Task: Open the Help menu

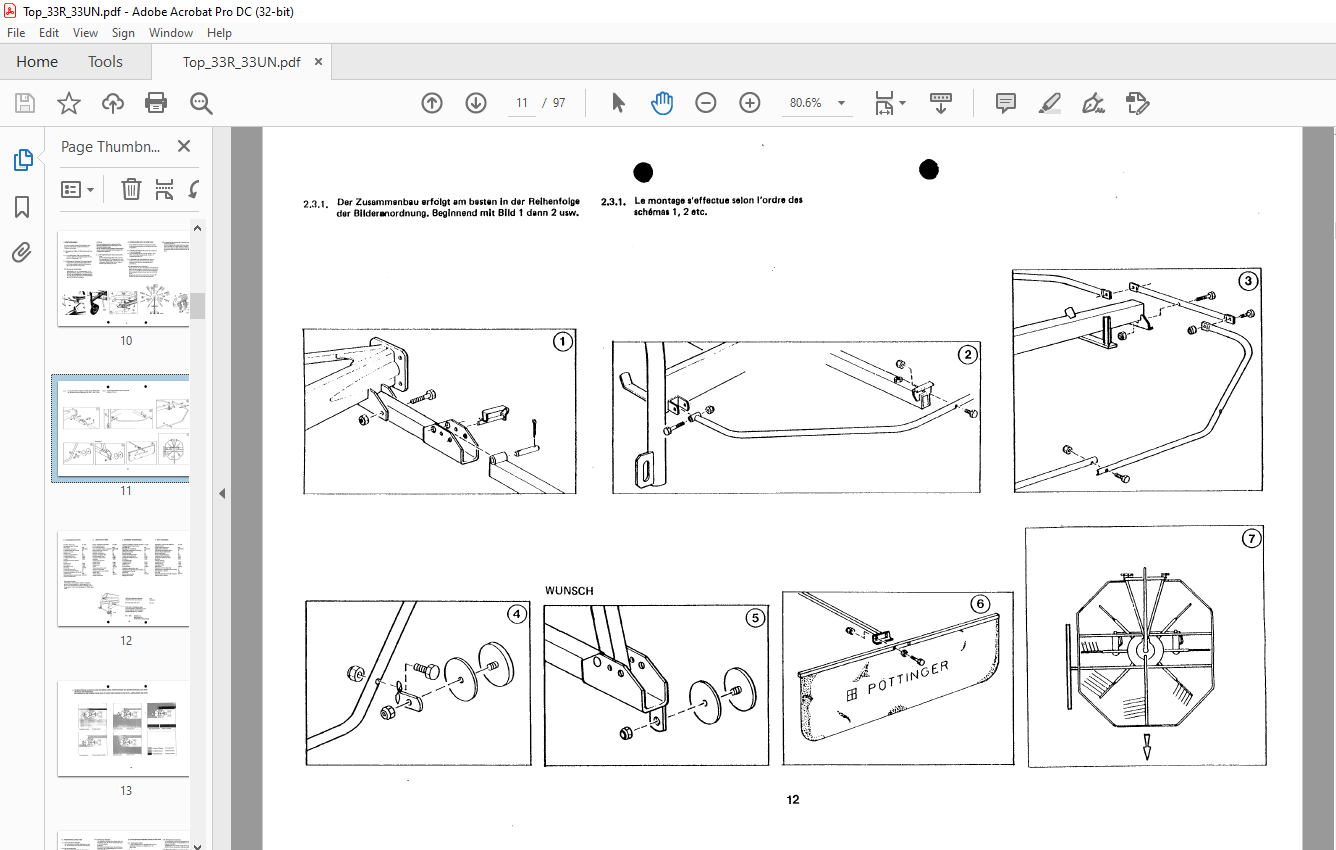Action: 220,33
